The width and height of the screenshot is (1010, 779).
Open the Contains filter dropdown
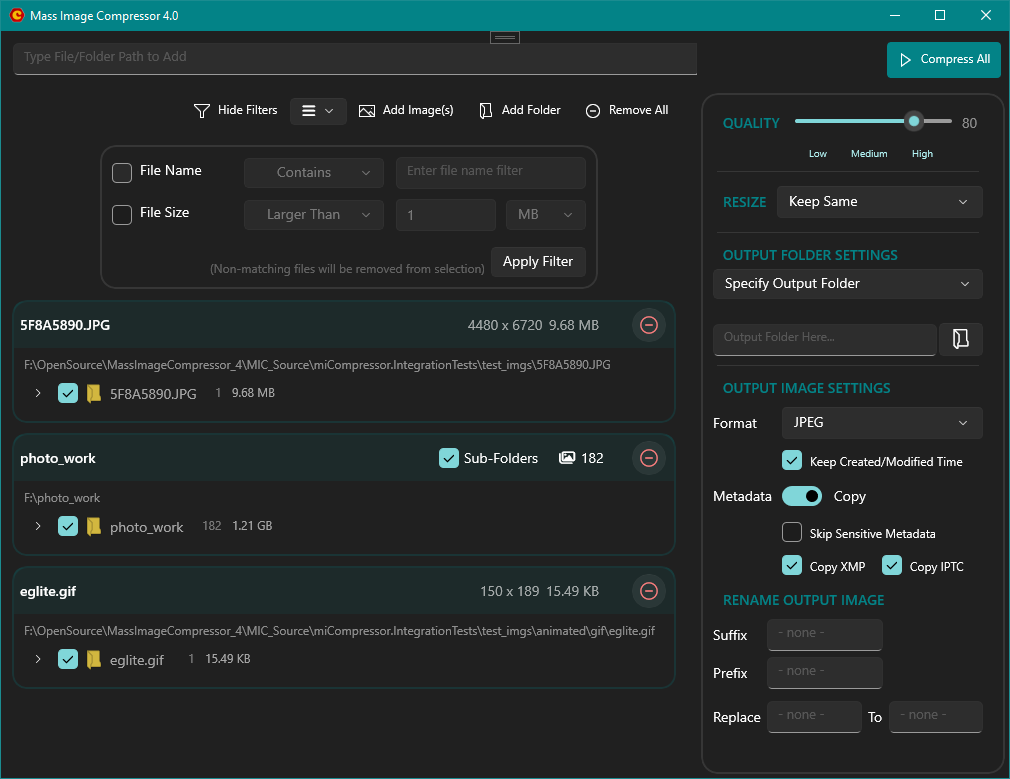coord(314,173)
